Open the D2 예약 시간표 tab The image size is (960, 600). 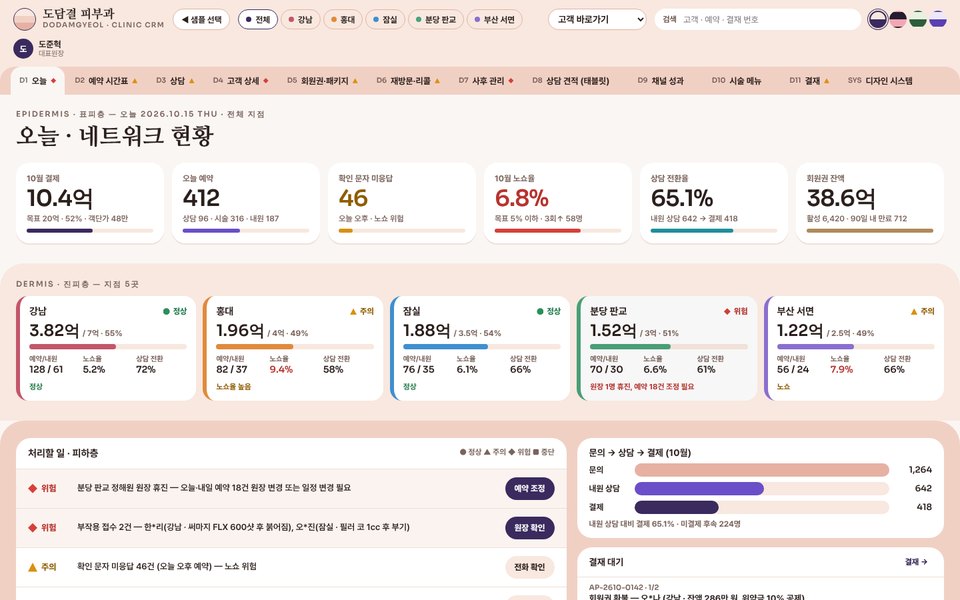pos(106,81)
